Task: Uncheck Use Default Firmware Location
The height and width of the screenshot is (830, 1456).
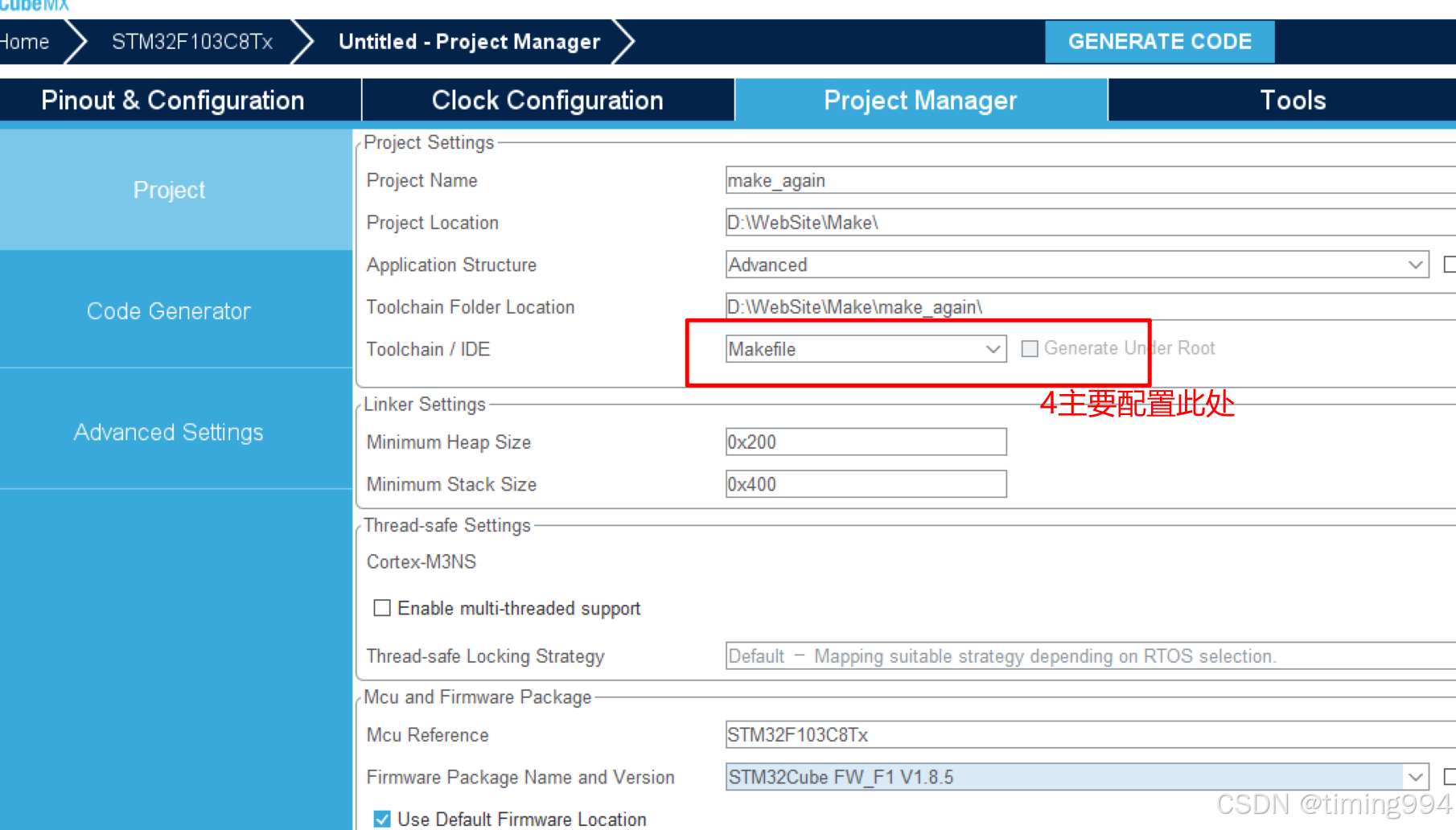Action: click(x=382, y=819)
